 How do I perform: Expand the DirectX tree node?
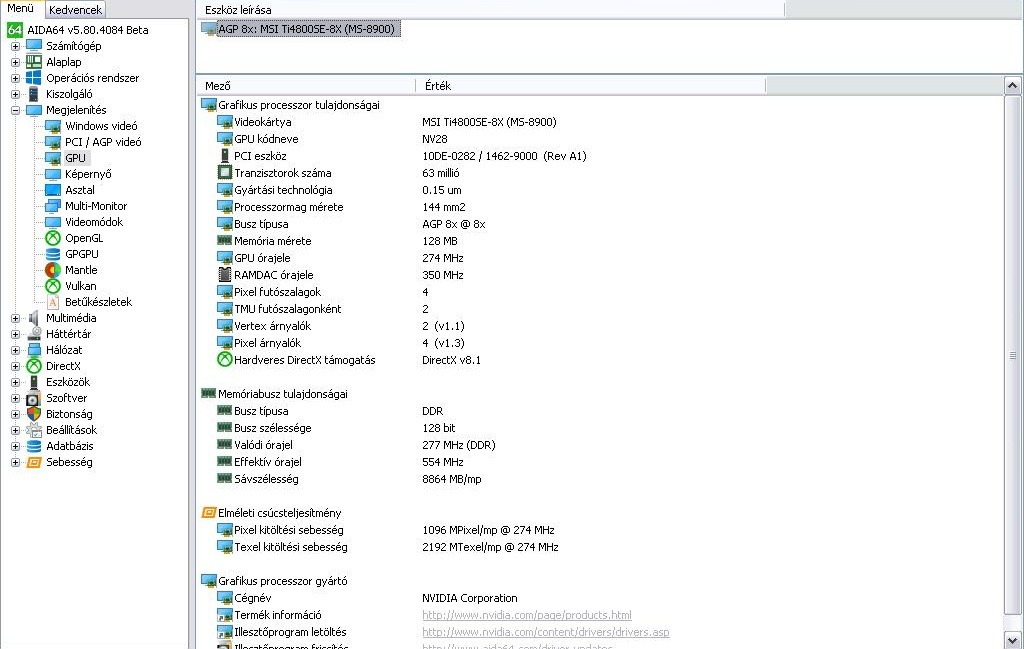15,366
